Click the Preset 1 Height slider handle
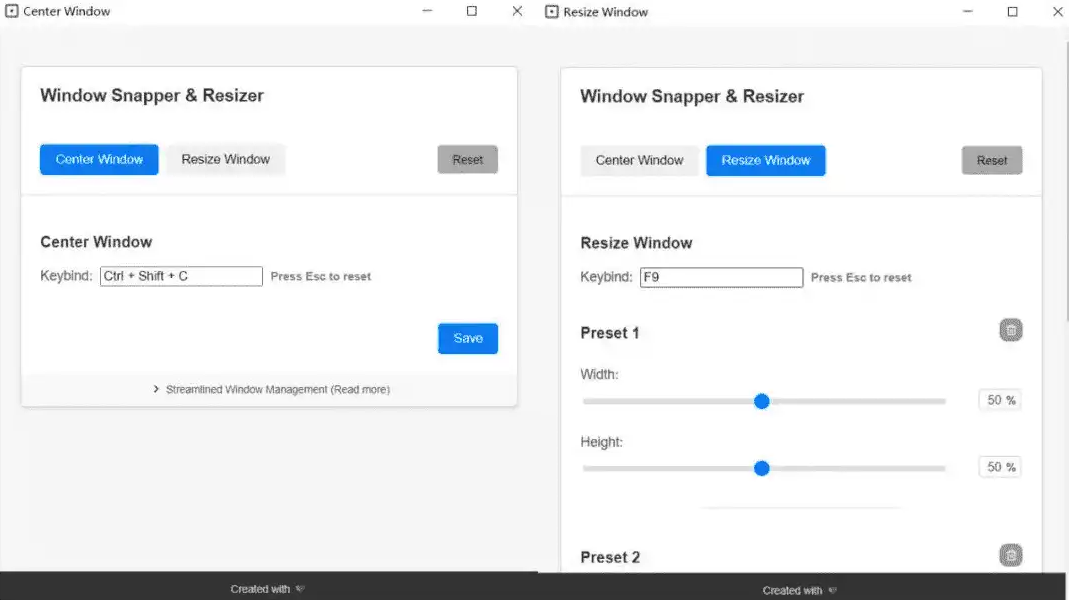 click(762, 468)
